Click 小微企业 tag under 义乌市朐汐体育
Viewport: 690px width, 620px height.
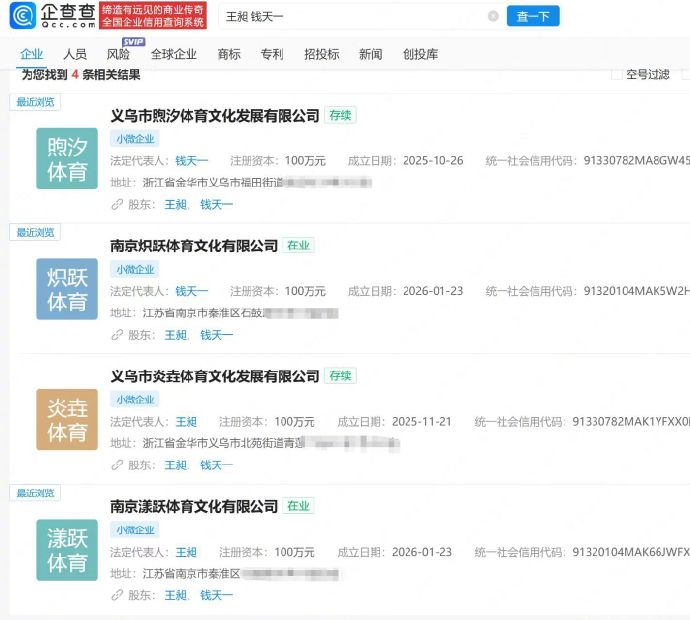[135, 139]
